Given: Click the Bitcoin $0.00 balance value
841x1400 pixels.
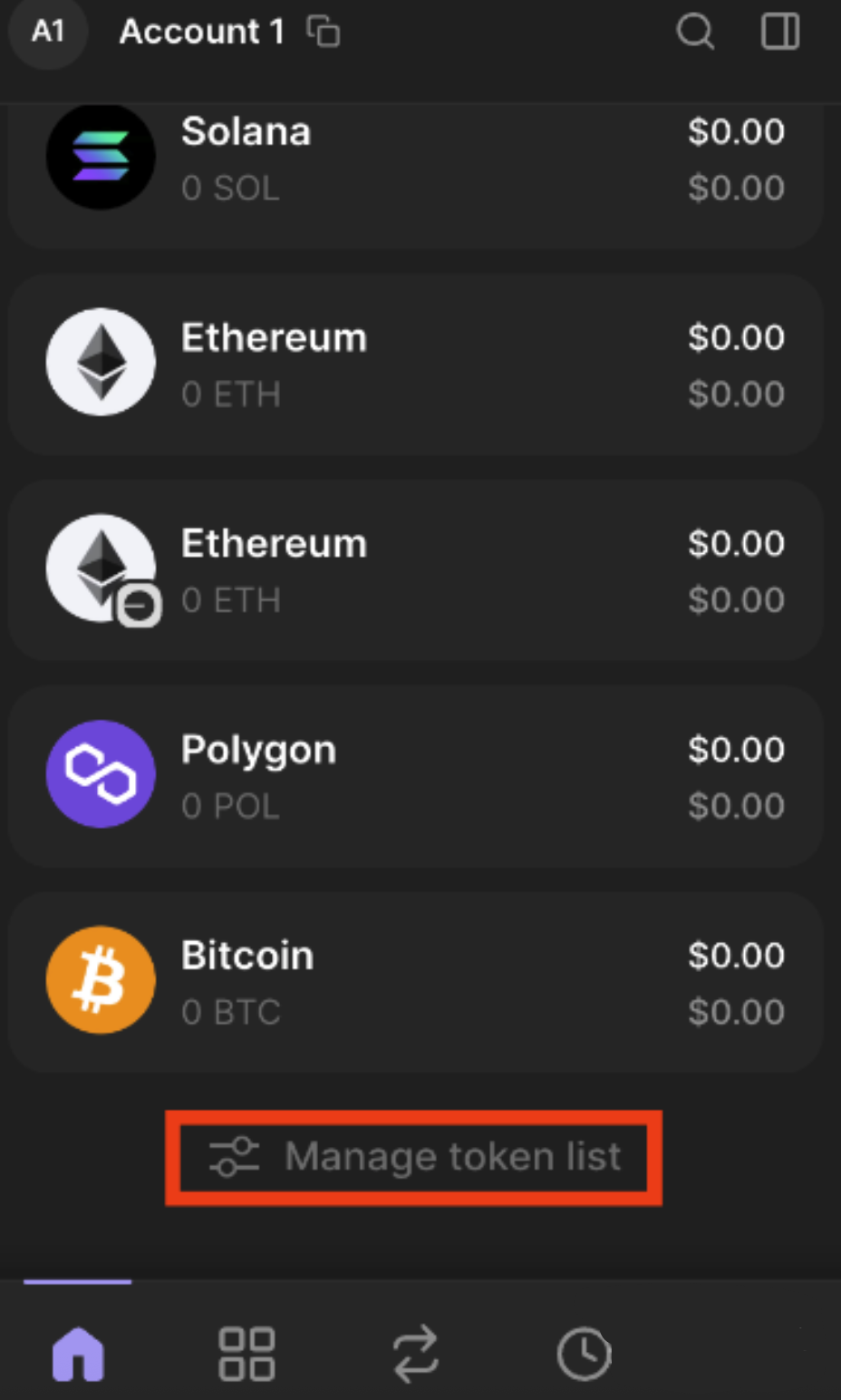Looking at the screenshot, I should 736,956.
